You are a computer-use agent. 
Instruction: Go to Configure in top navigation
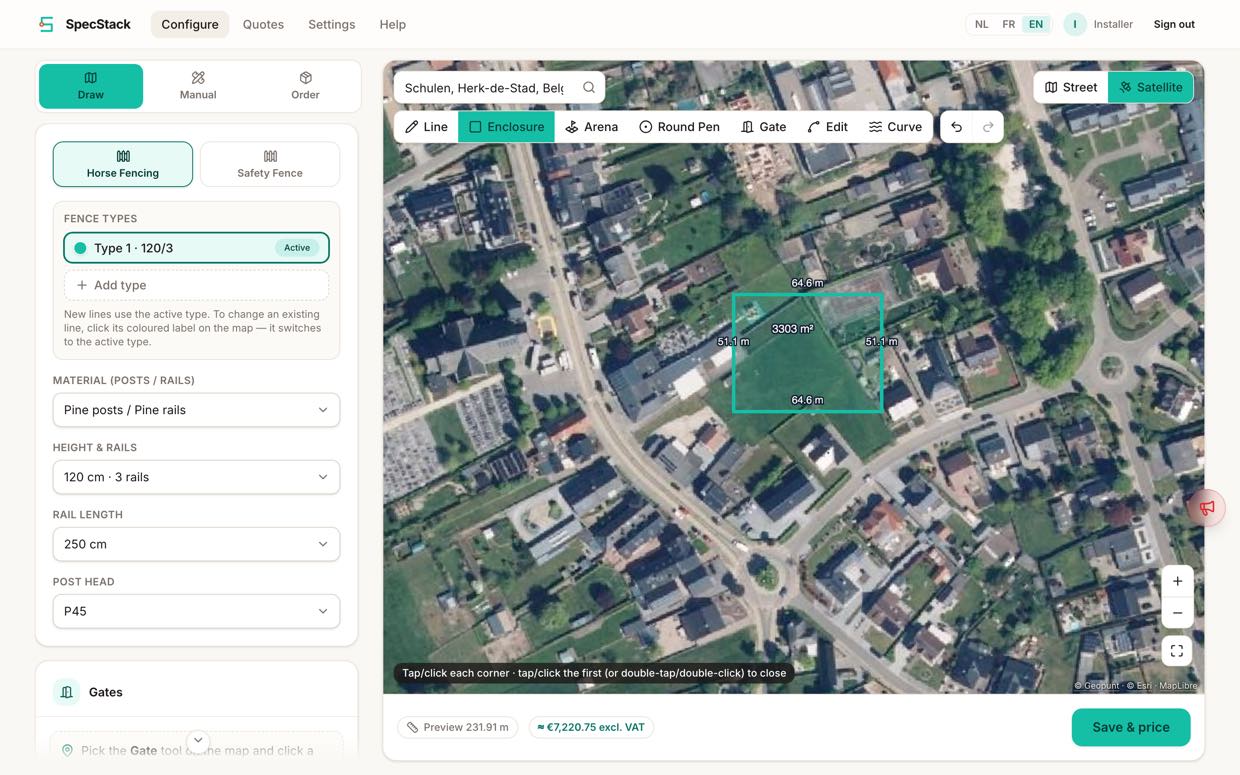coord(190,24)
